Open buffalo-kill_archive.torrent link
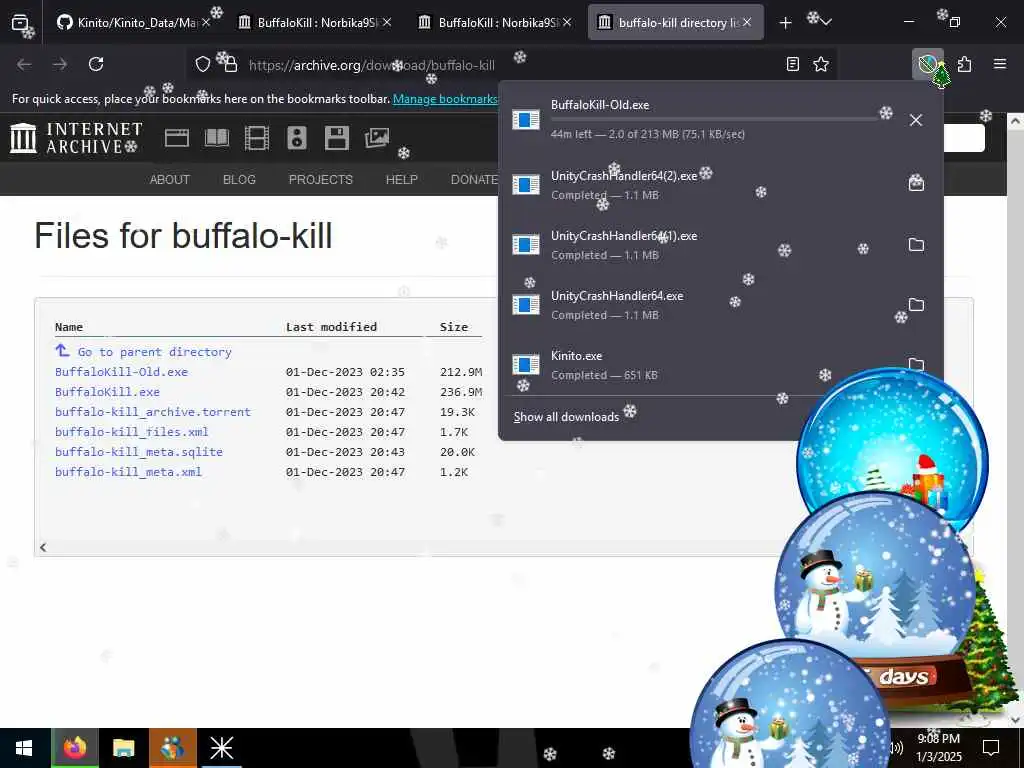Viewport: 1024px width, 768px height. coord(153,412)
